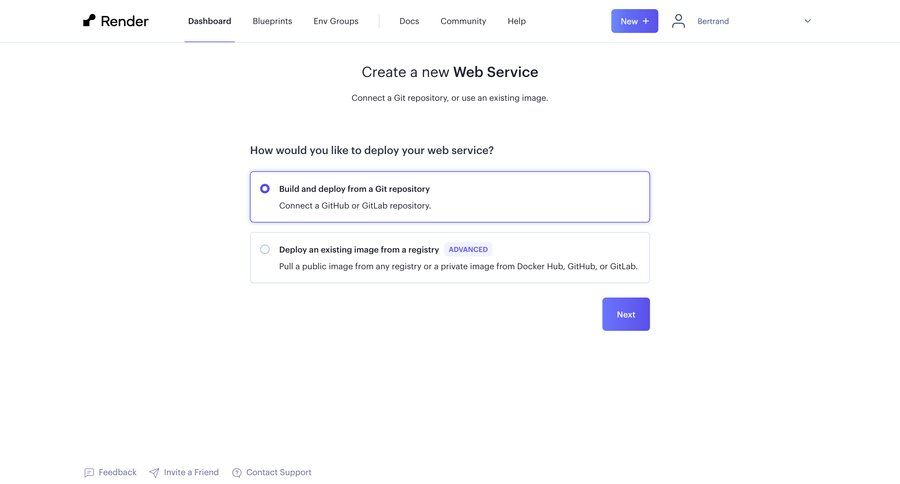Expand the account dropdown chevron
The image size is (900, 484).
tap(808, 21)
